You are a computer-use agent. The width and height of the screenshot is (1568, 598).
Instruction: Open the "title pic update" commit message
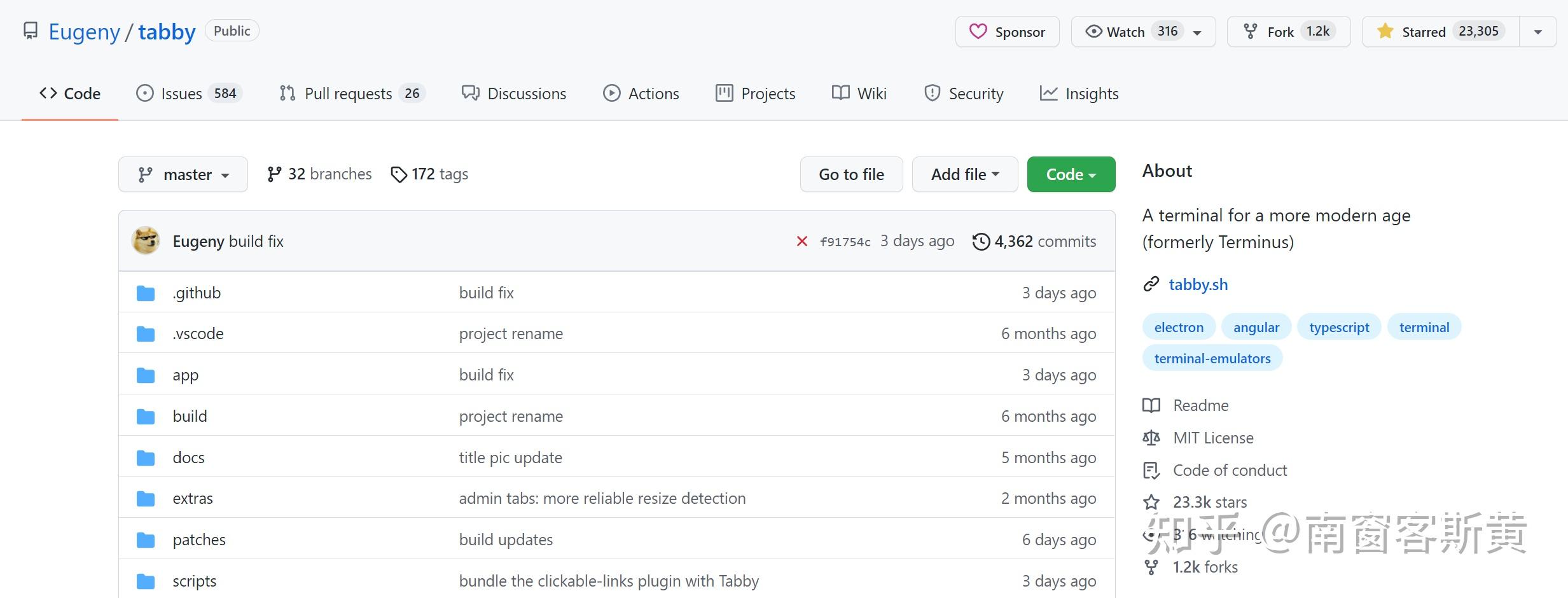[x=511, y=457]
